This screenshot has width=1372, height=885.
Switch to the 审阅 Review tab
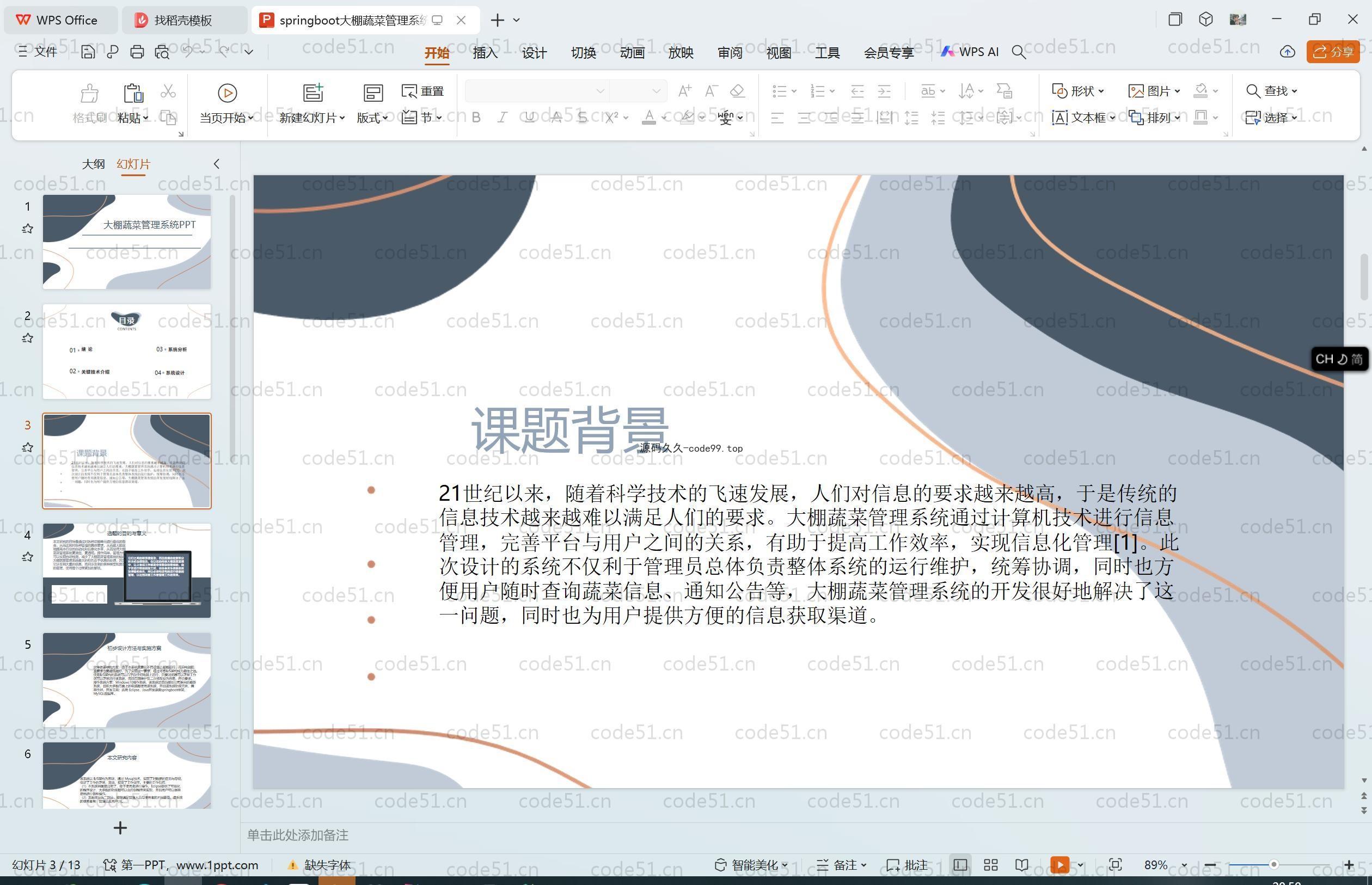point(730,53)
